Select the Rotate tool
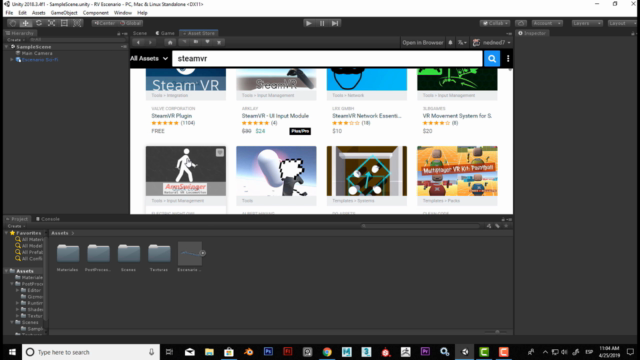Image resolution: width=640 pixels, height=360 pixels. (38, 23)
